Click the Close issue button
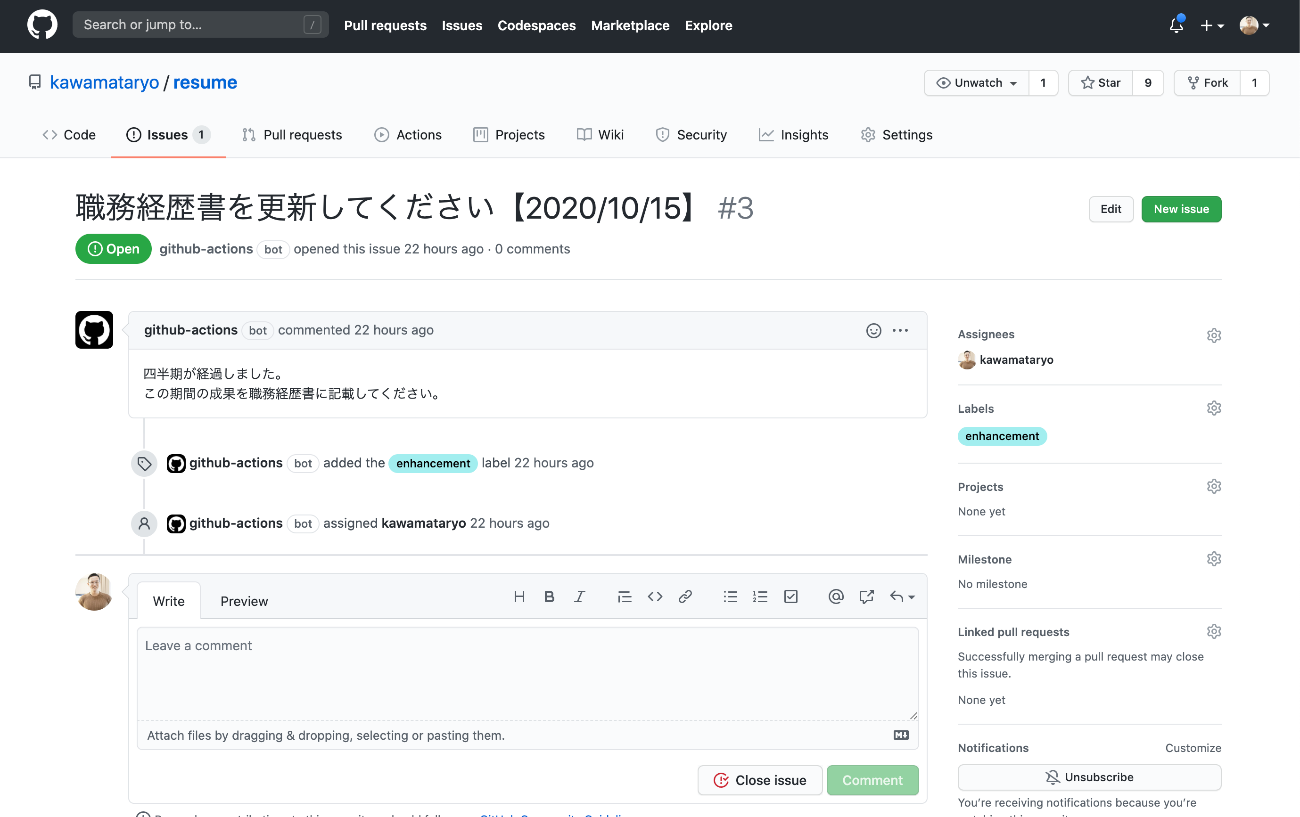The height and width of the screenshot is (817, 1300). click(760, 780)
